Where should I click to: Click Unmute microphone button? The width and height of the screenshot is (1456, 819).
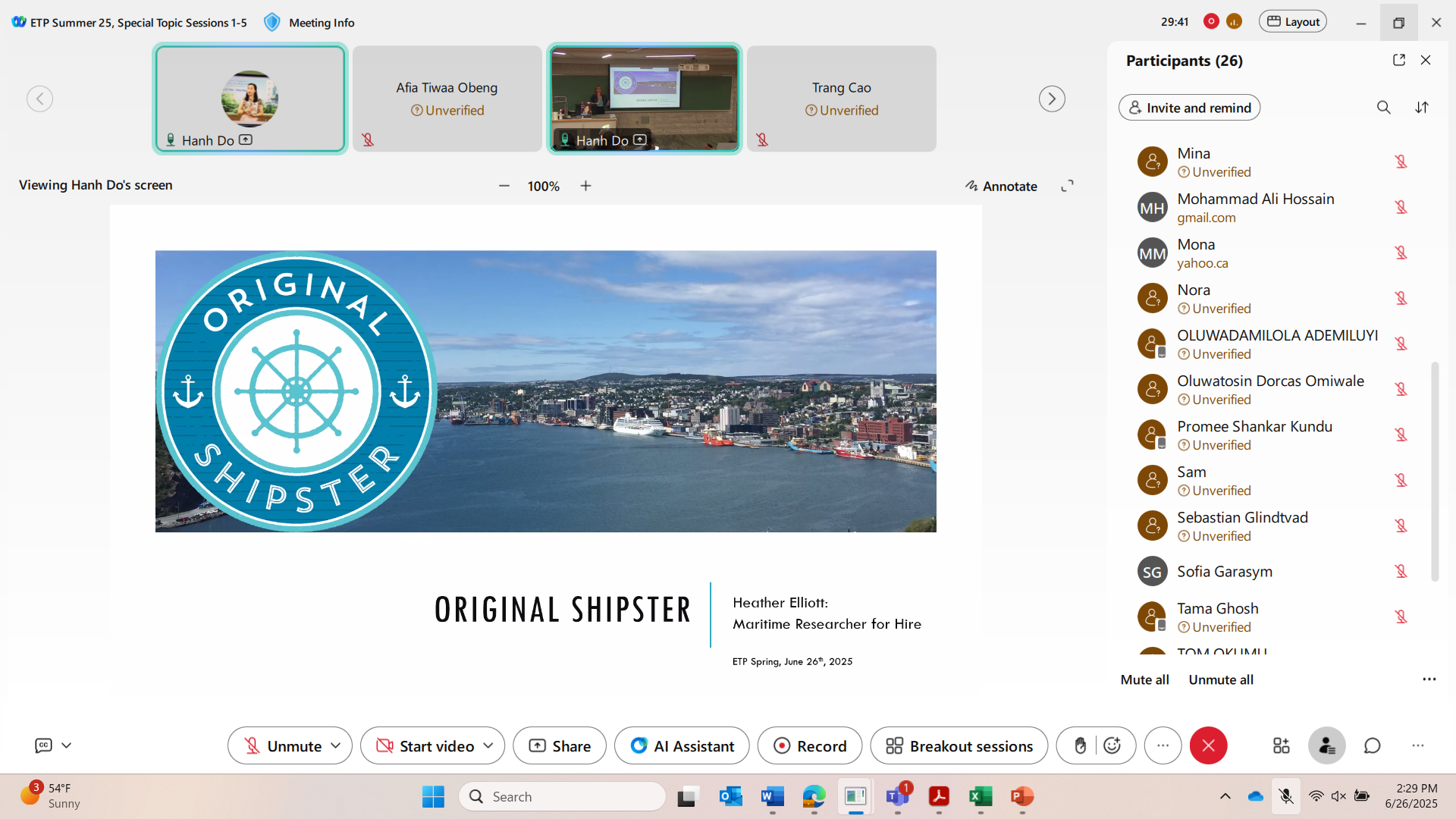tap(283, 745)
